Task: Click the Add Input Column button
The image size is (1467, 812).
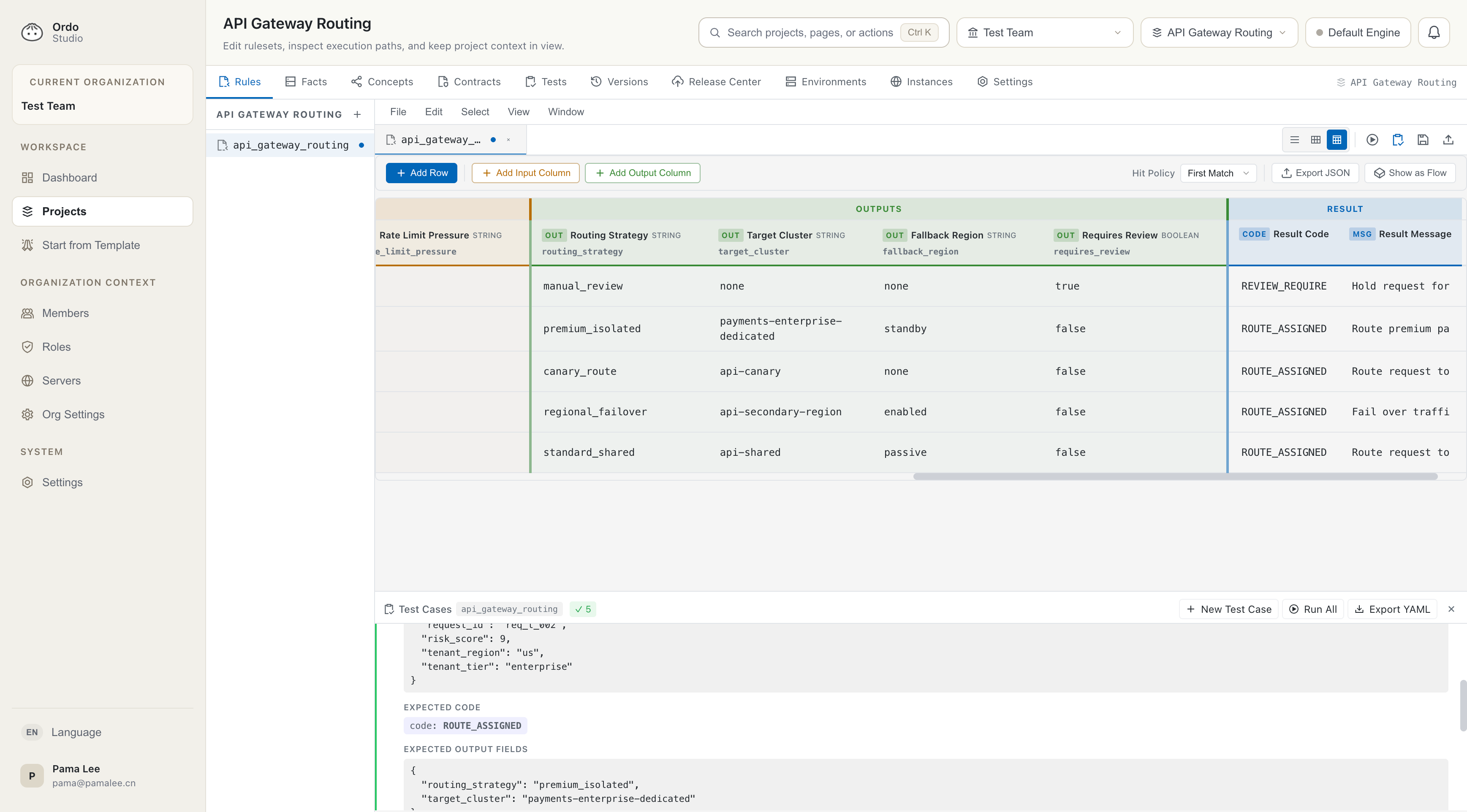Action: 525,173
